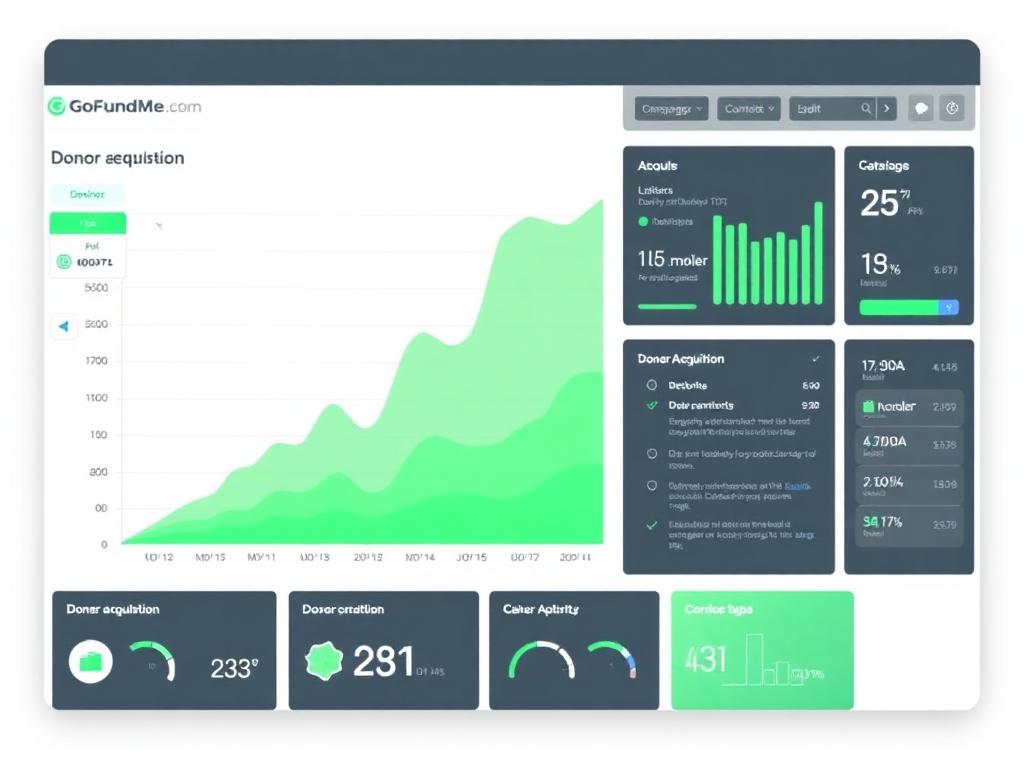Click the search magnifier icon

point(866,108)
